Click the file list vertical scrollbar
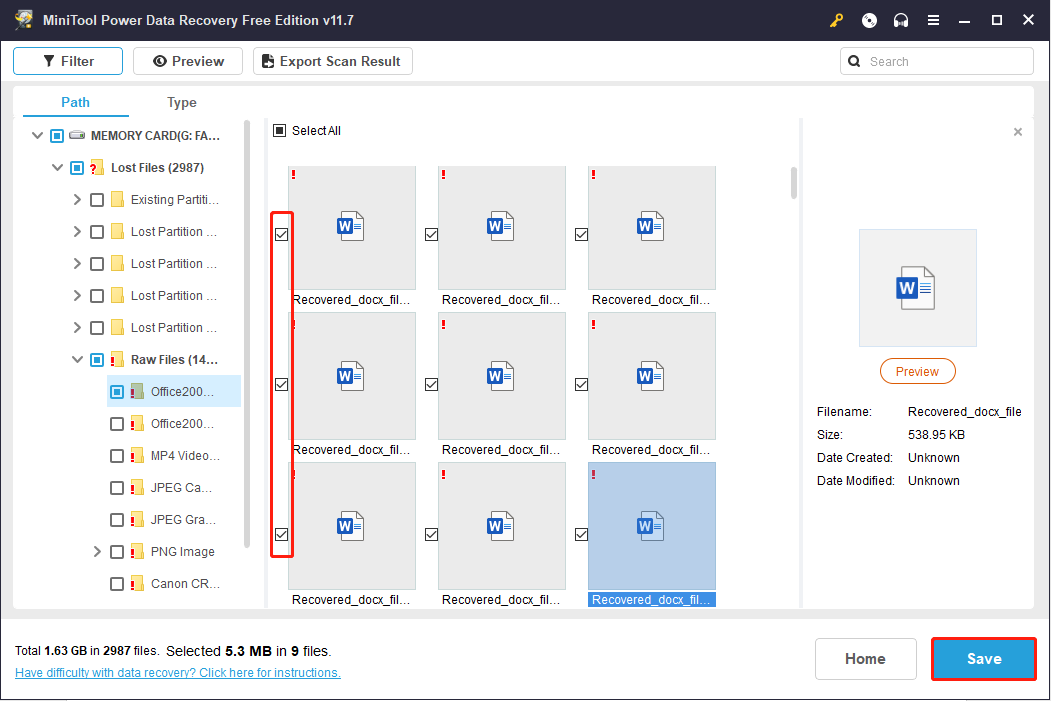Image resolution: width=1051 pixels, height=701 pixels. tap(794, 182)
